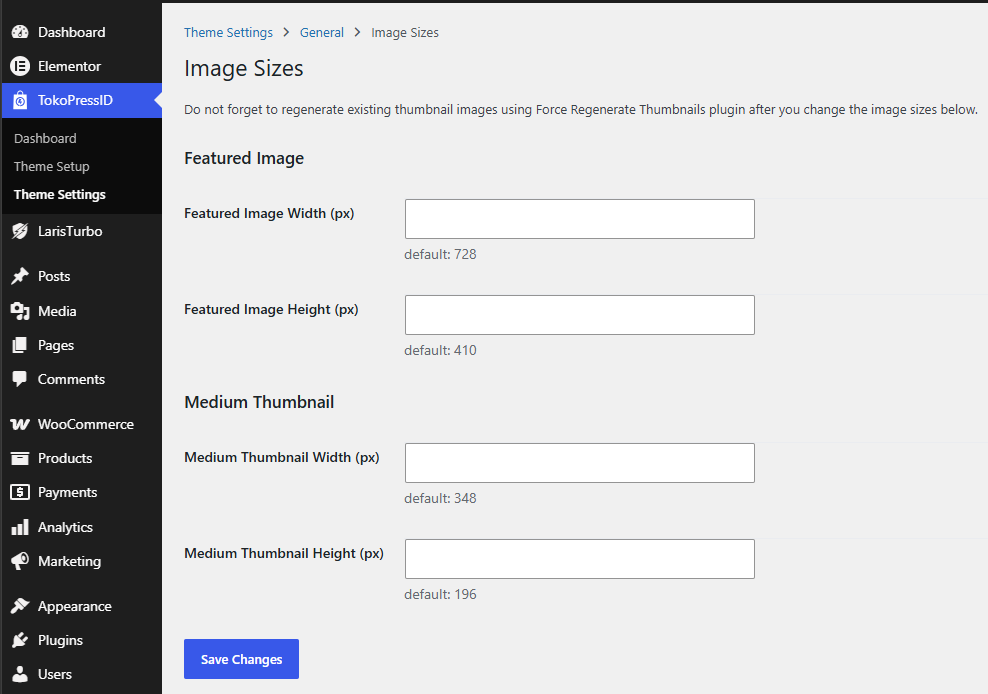Click the Dashboard gauge icon in sidebar

20,32
